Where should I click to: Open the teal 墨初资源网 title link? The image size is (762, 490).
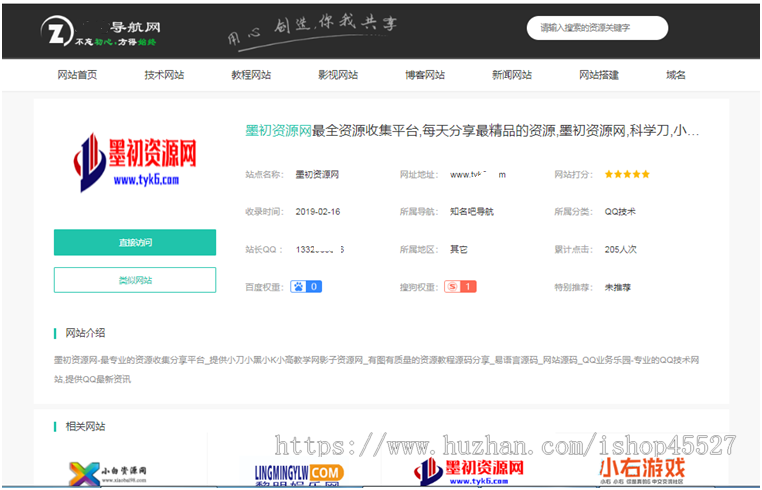coord(278,131)
